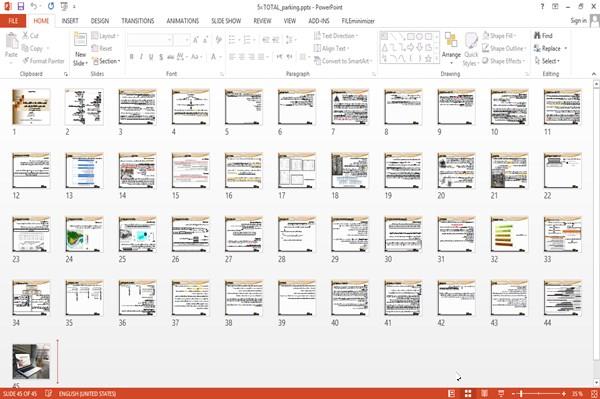
Task: Toggle Bold formatting
Action: (131, 57)
